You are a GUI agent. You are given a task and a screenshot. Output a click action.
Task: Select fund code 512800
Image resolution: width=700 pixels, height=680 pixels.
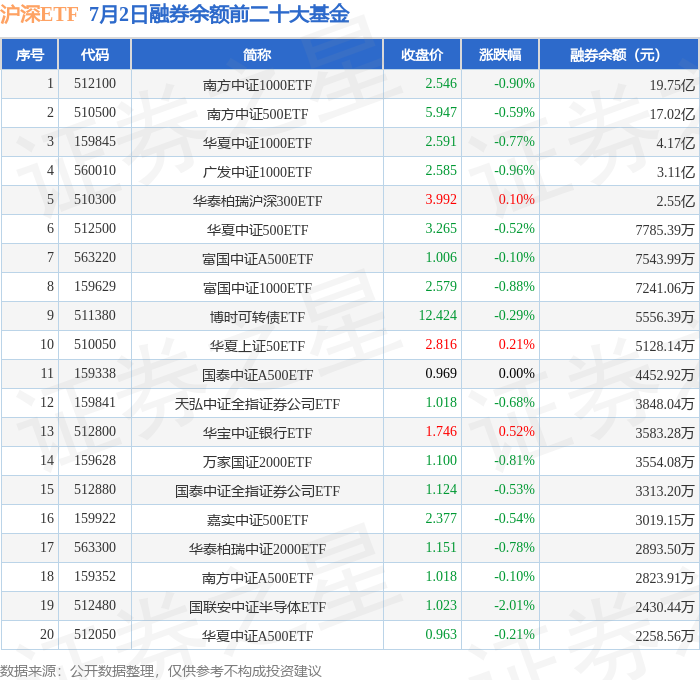(95, 432)
